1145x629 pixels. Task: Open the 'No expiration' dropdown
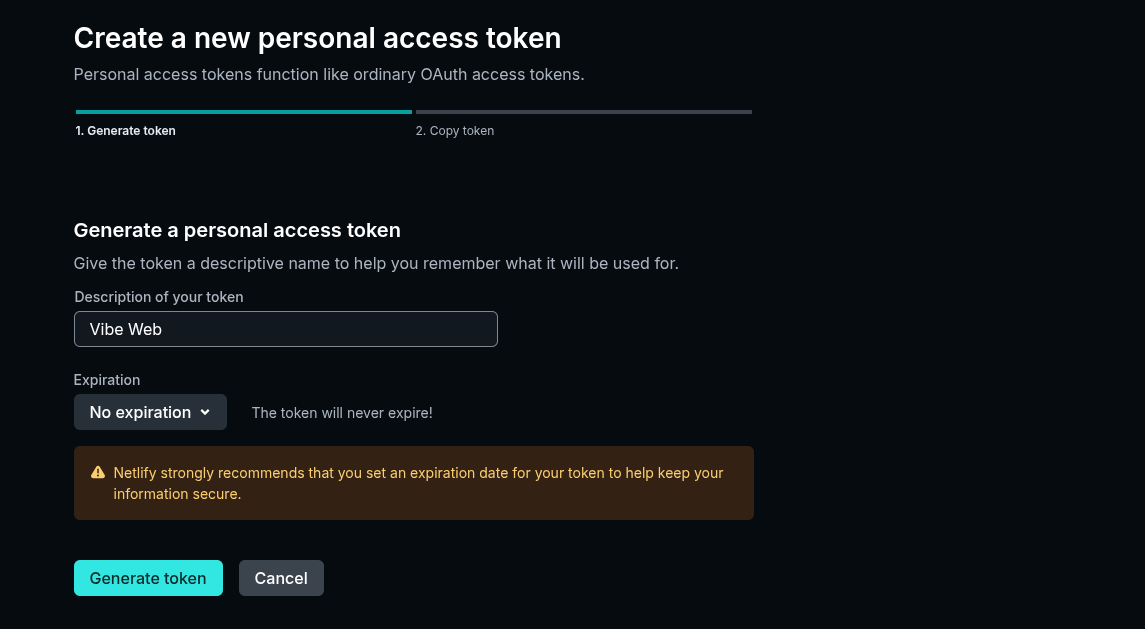(150, 412)
